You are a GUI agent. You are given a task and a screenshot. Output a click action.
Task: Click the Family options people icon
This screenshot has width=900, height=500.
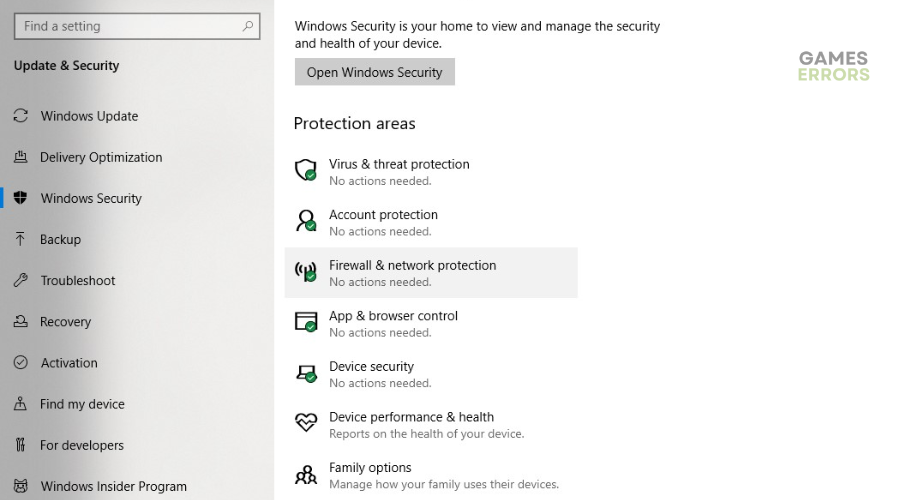(305, 474)
